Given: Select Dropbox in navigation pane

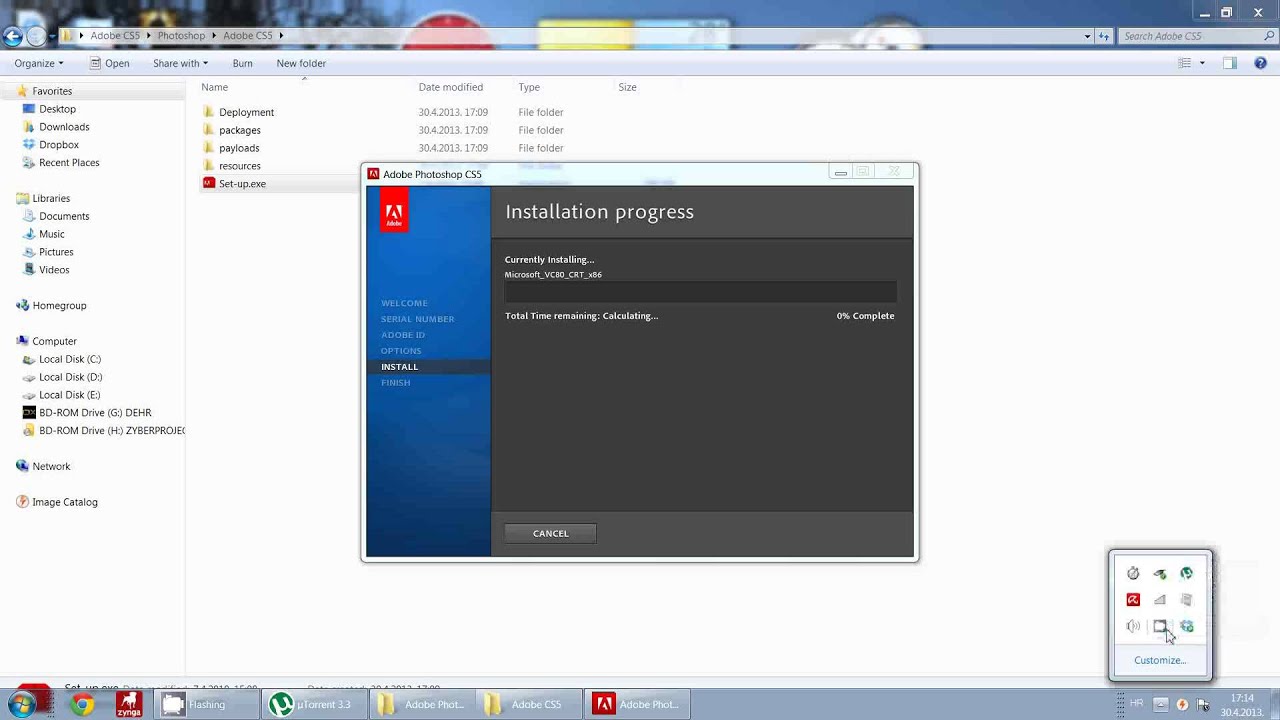Looking at the screenshot, I should click(x=59, y=145).
